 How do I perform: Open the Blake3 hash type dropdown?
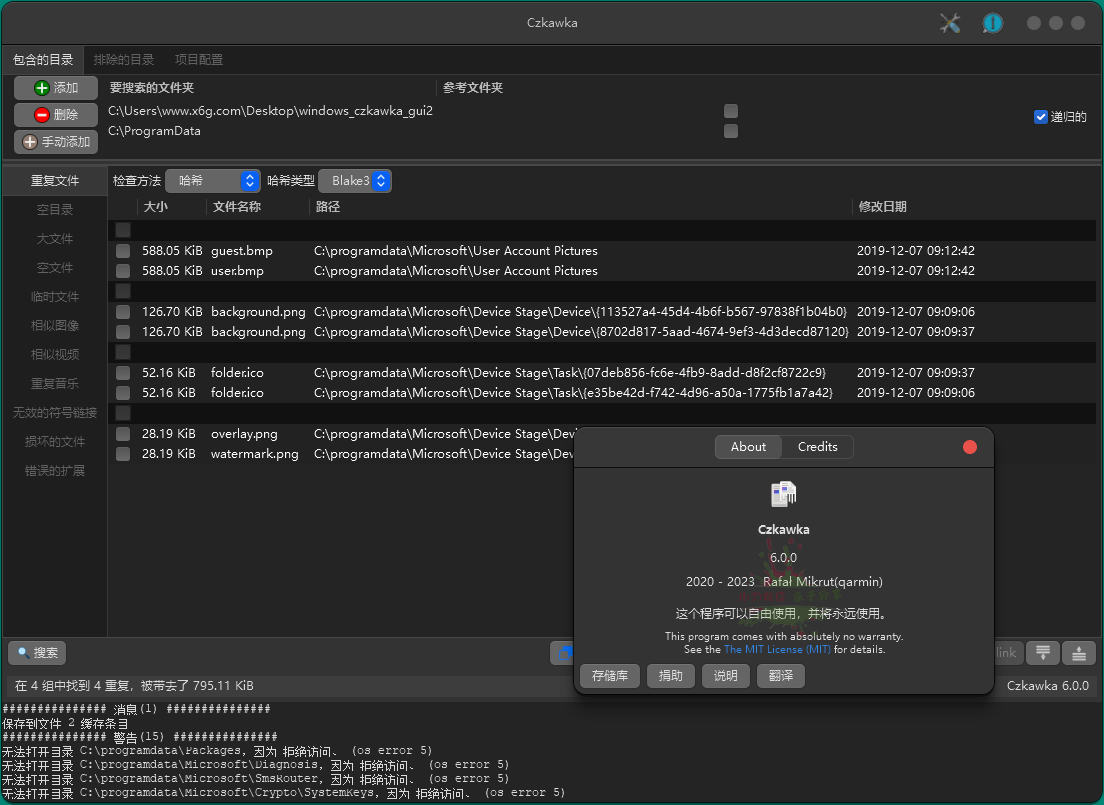(355, 181)
